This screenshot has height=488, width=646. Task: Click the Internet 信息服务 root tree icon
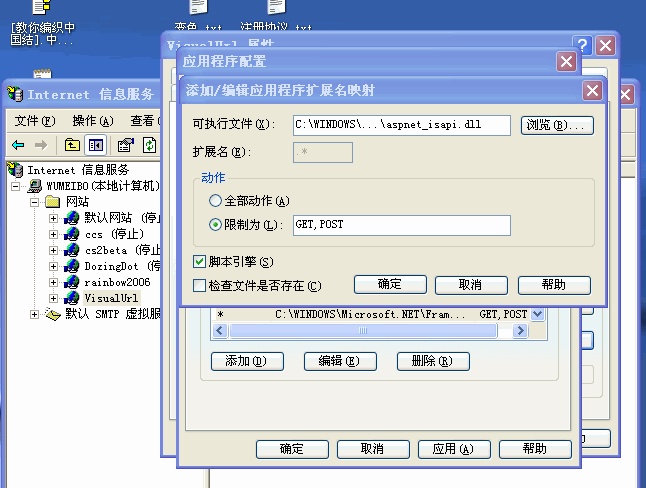pos(16,170)
